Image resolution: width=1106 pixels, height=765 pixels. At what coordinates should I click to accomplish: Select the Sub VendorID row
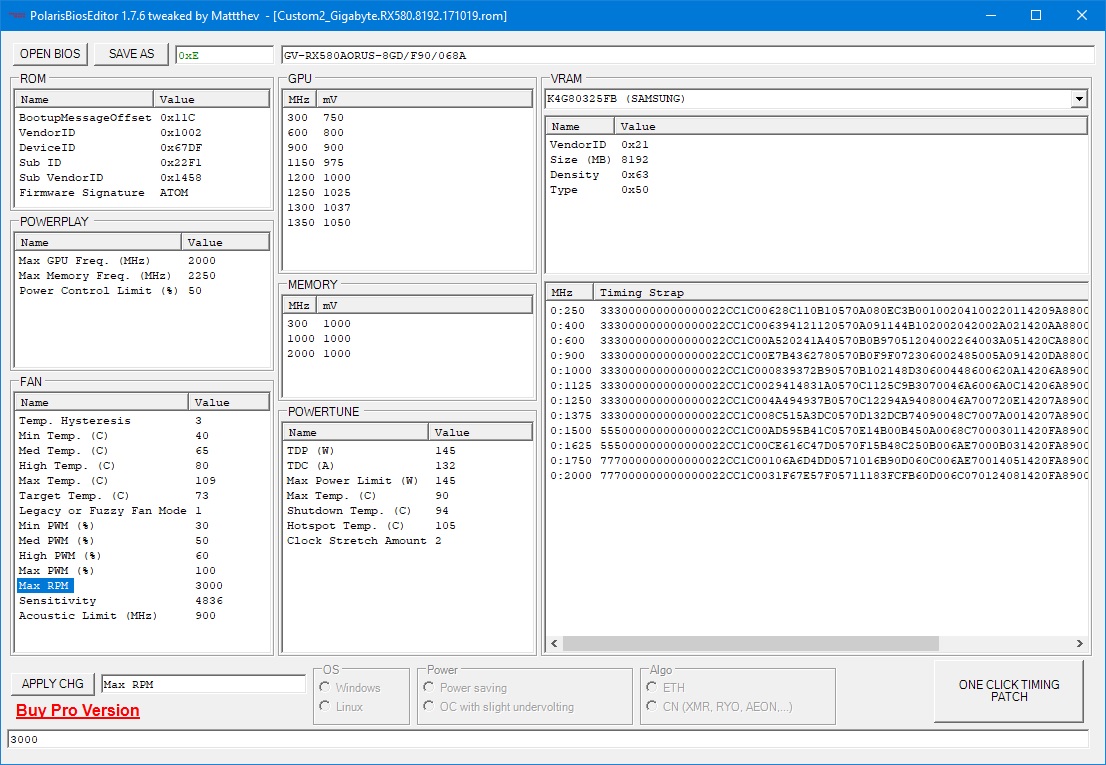tap(141, 178)
